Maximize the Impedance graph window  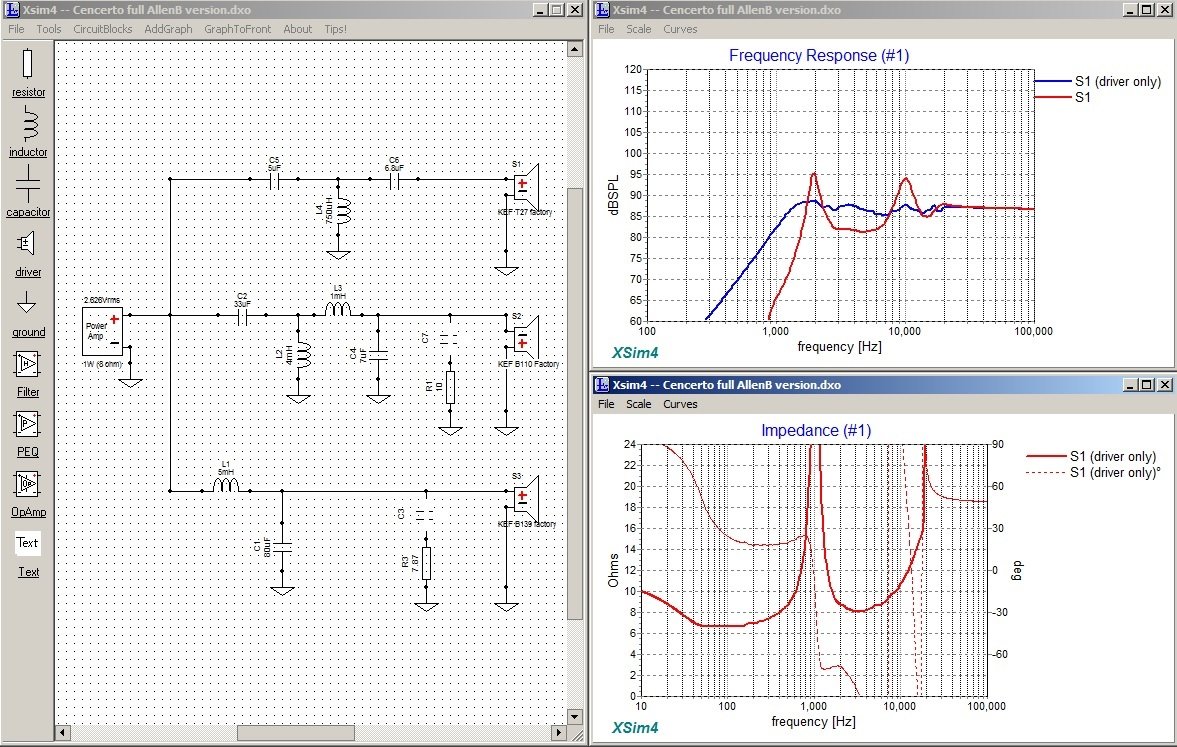click(1147, 385)
